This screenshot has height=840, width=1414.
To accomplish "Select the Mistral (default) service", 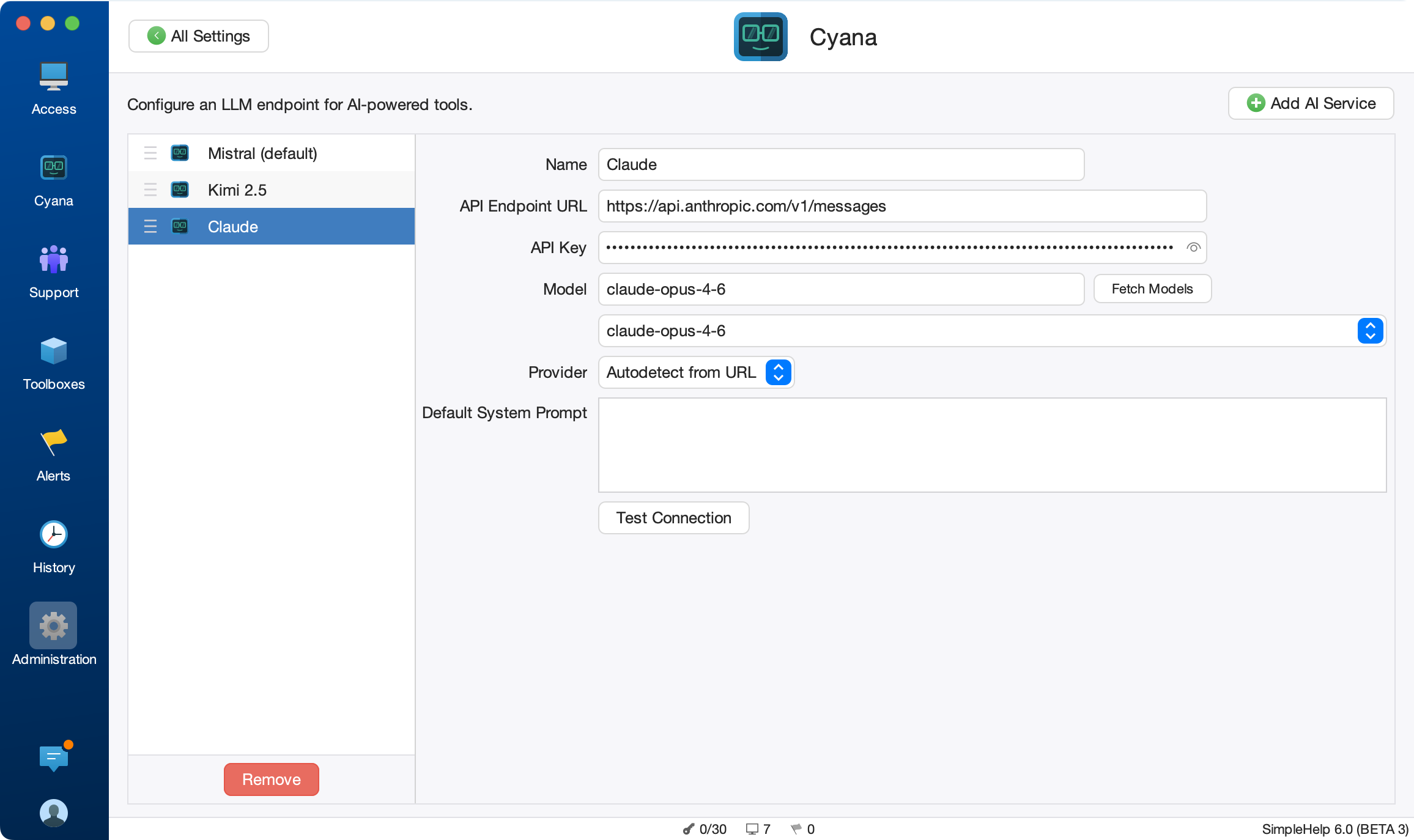I will (x=272, y=153).
